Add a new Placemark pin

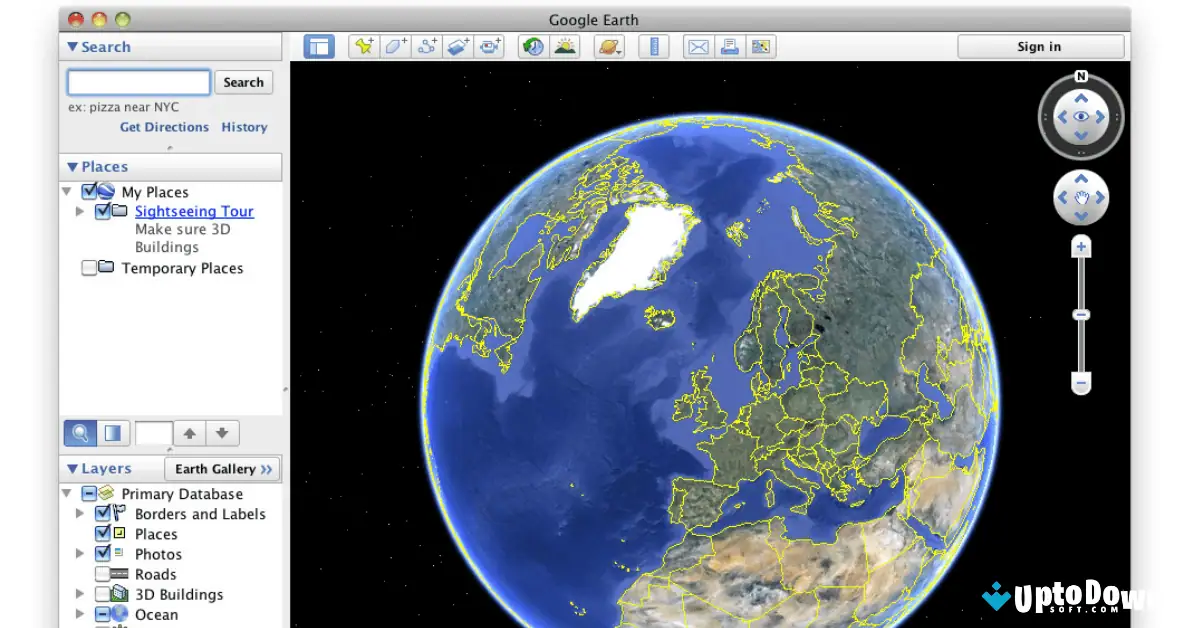click(x=363, y=46)
